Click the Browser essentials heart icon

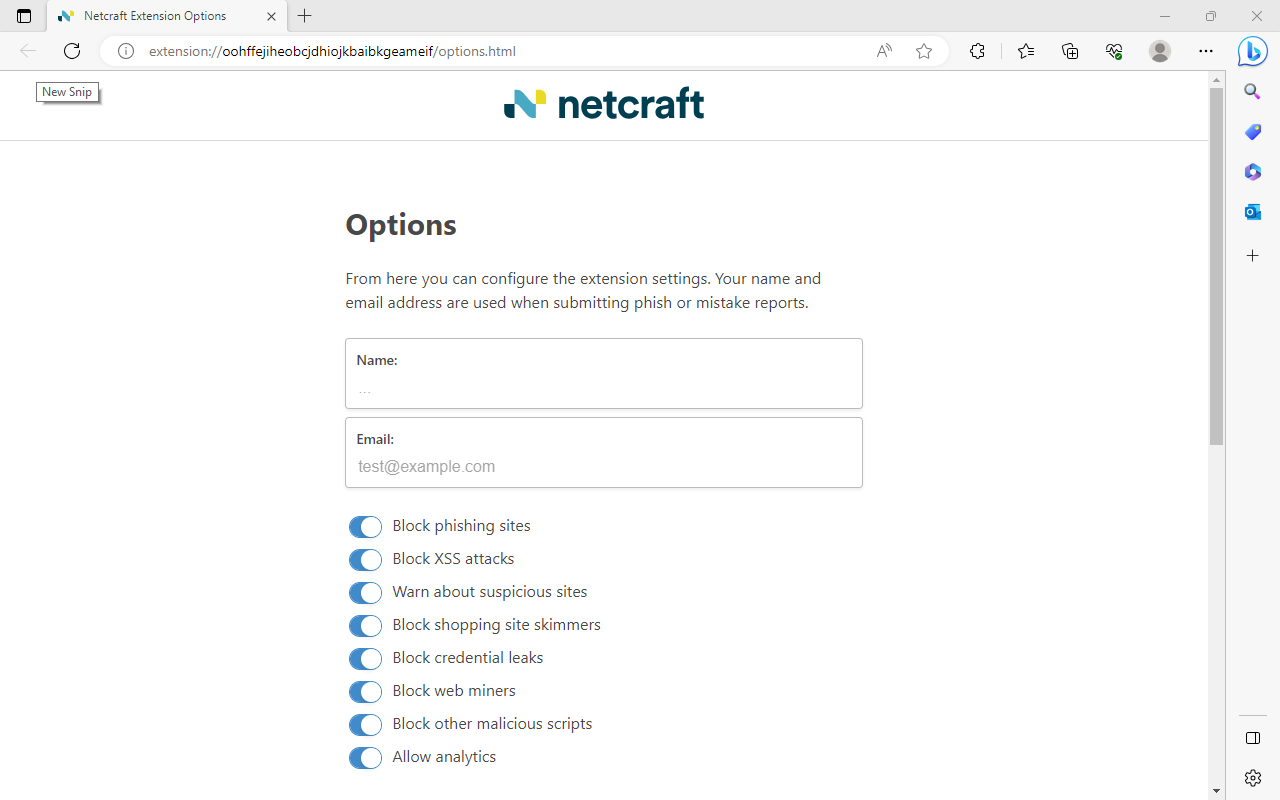point(1114,51)
